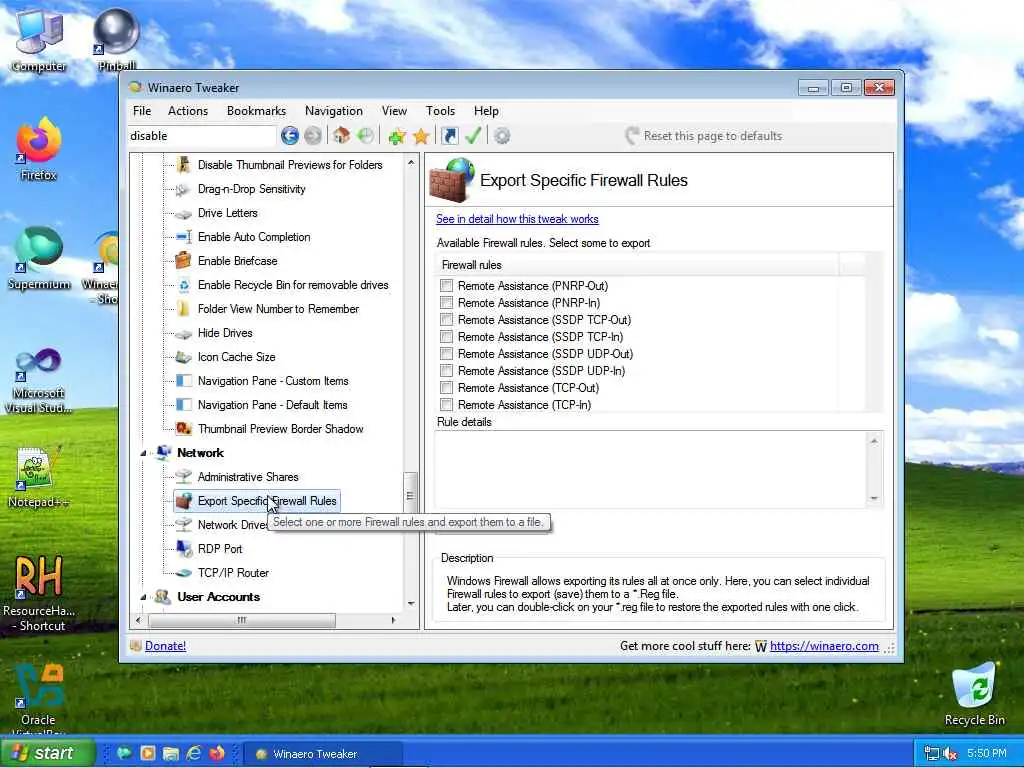The image size is (1024, 768).
Task: Add bookmark with green-plus star icon
Action: click(396, 136)
